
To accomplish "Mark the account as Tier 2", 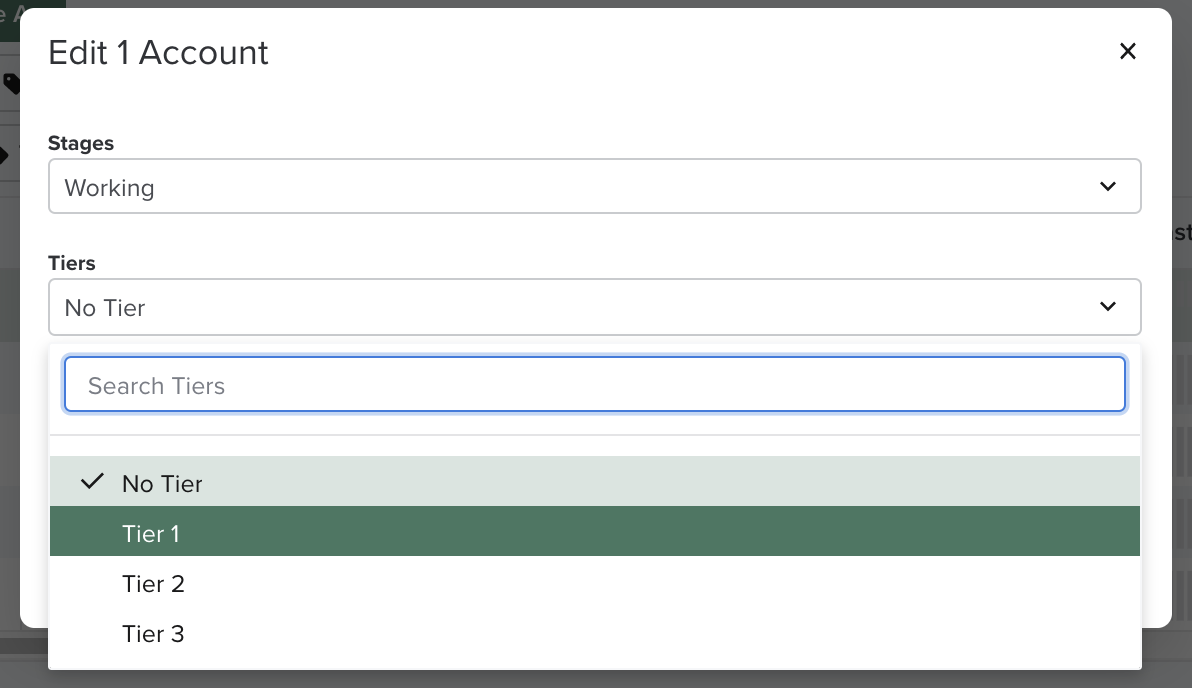I will coord(153,583).
